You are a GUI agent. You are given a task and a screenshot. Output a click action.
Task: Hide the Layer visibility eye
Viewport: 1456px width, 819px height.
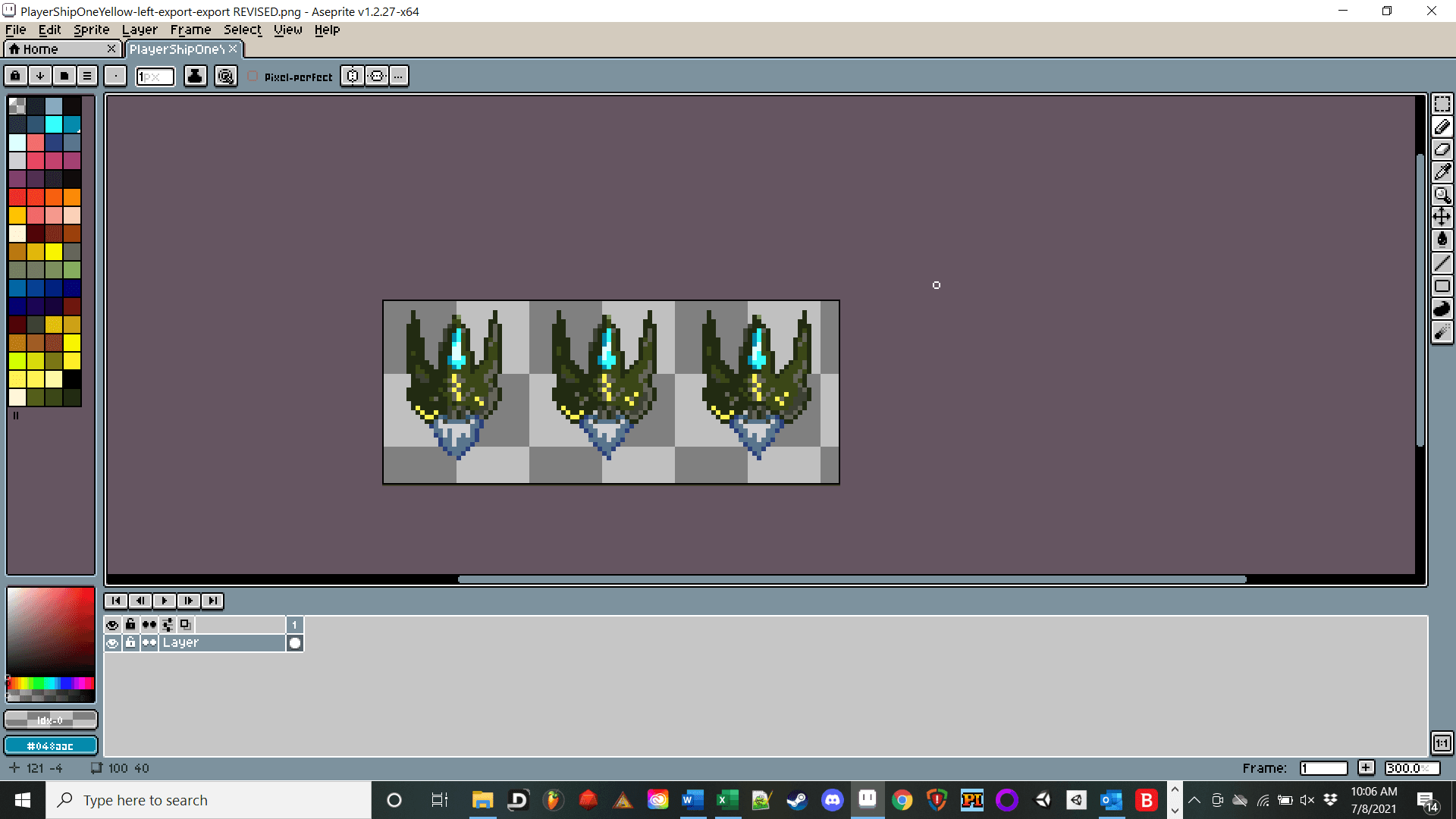(x=112, y=643)
